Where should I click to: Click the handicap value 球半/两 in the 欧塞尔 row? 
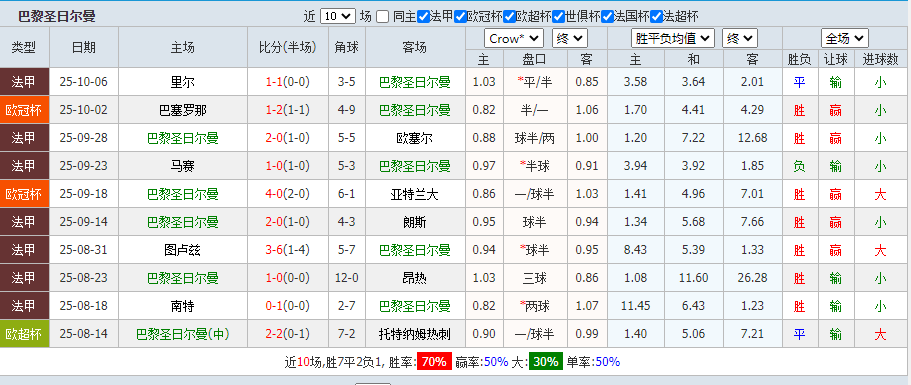pos(535,138)
